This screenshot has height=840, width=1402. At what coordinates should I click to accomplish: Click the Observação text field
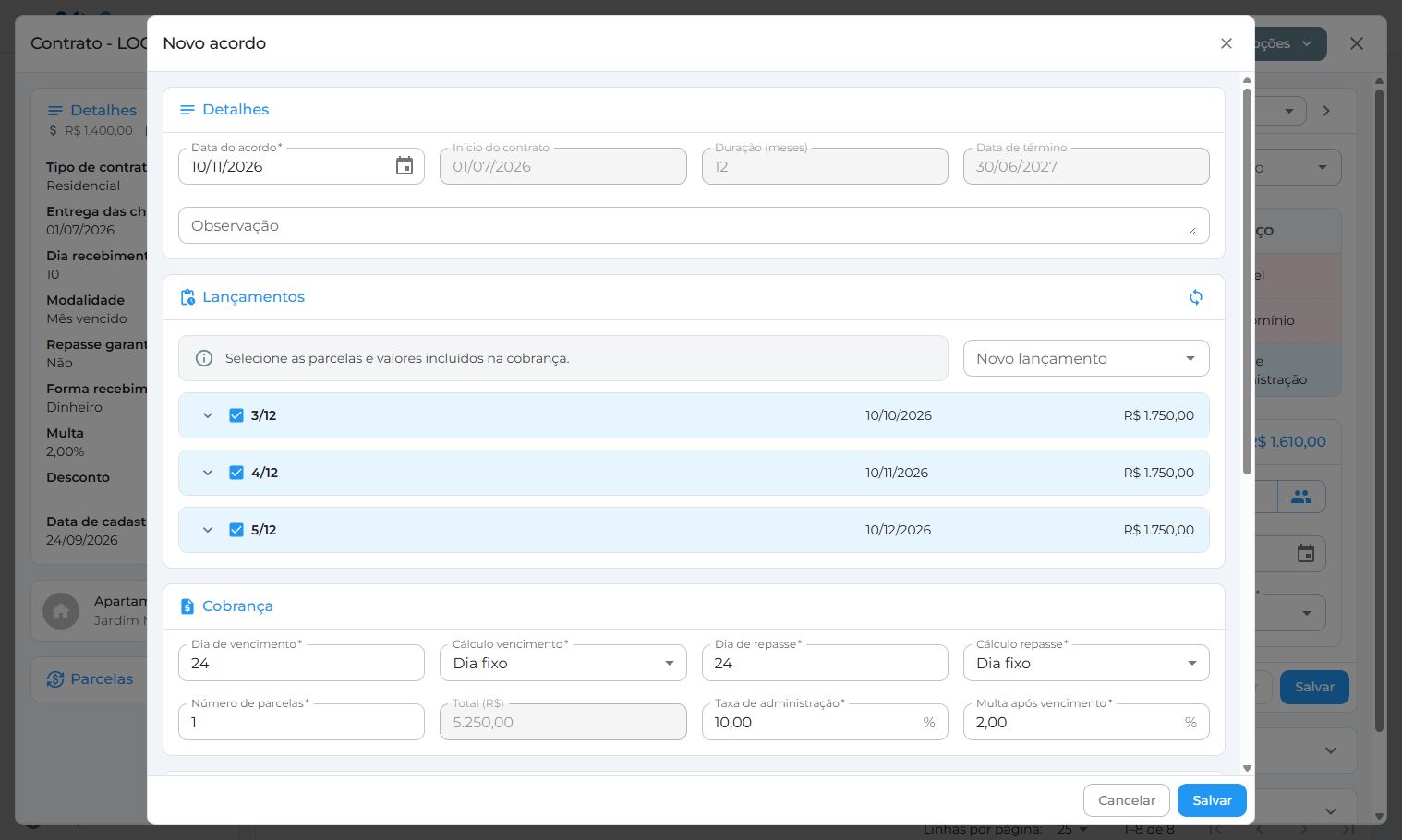coord(694,225)
